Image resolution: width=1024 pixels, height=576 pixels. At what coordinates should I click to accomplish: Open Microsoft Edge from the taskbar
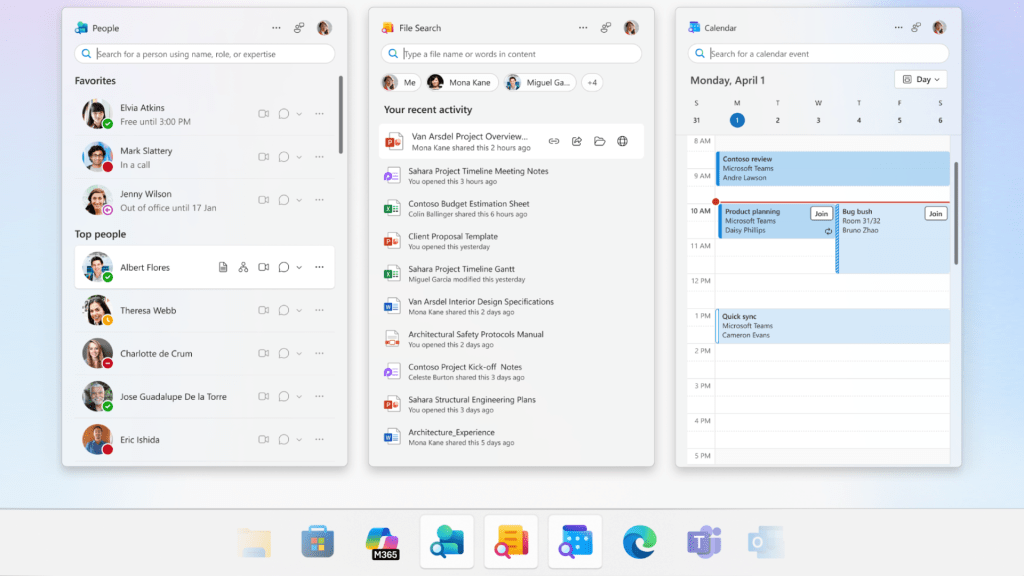tap(638, 540)
